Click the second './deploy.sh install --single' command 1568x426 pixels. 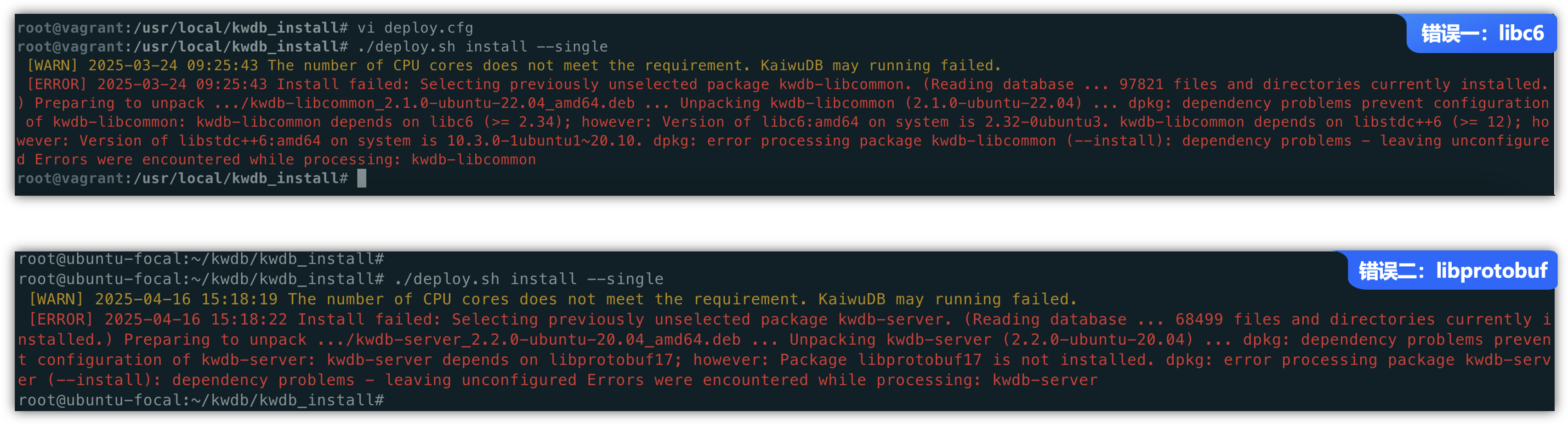529,279
